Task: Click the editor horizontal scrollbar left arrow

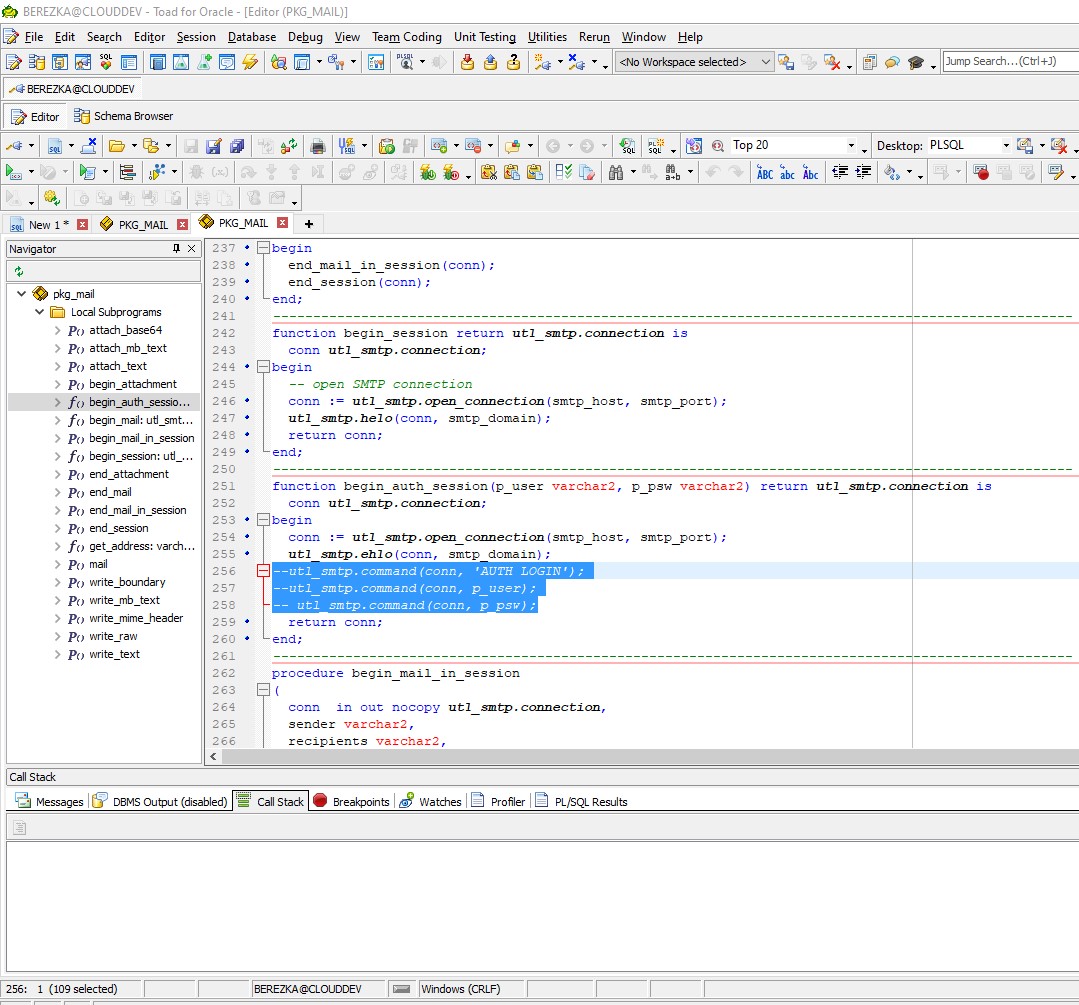Action: tap(213, 757)
